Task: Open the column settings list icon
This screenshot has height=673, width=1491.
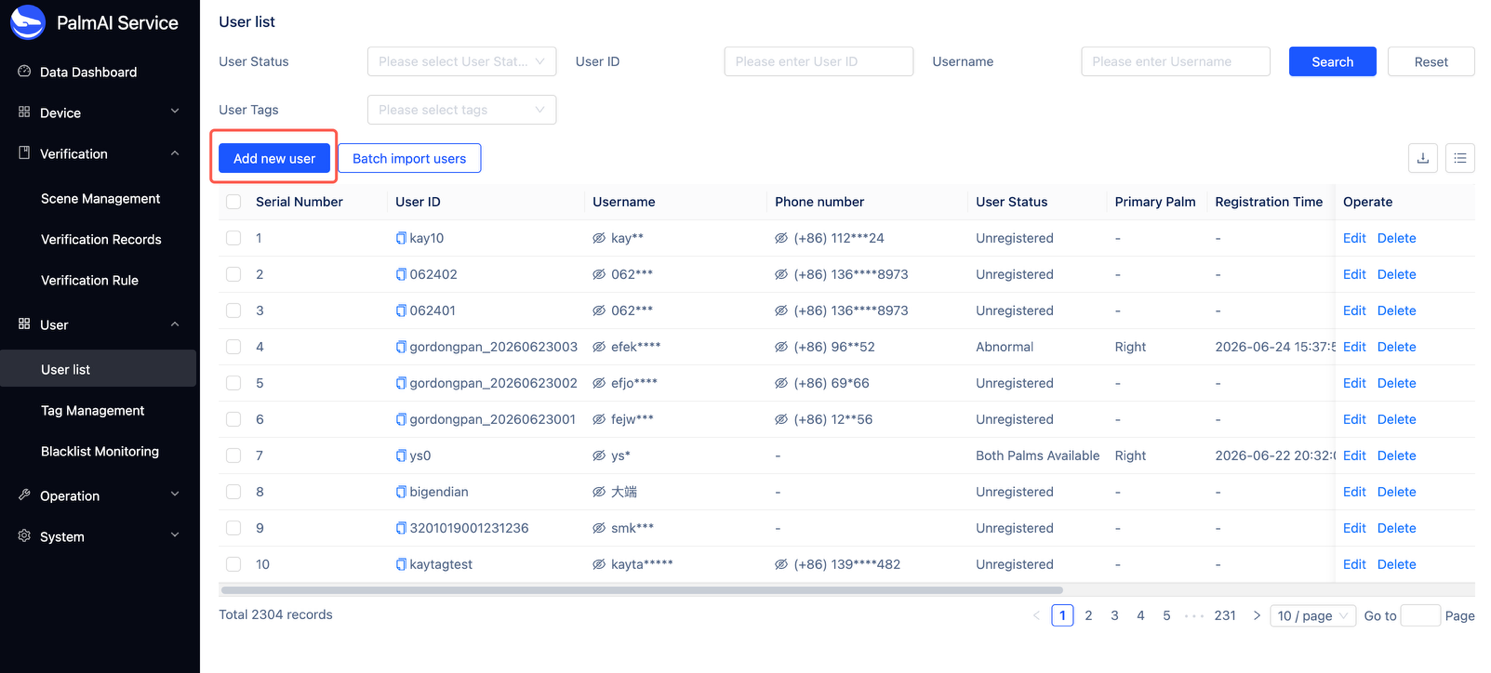Action: [x=1460, y=158]
